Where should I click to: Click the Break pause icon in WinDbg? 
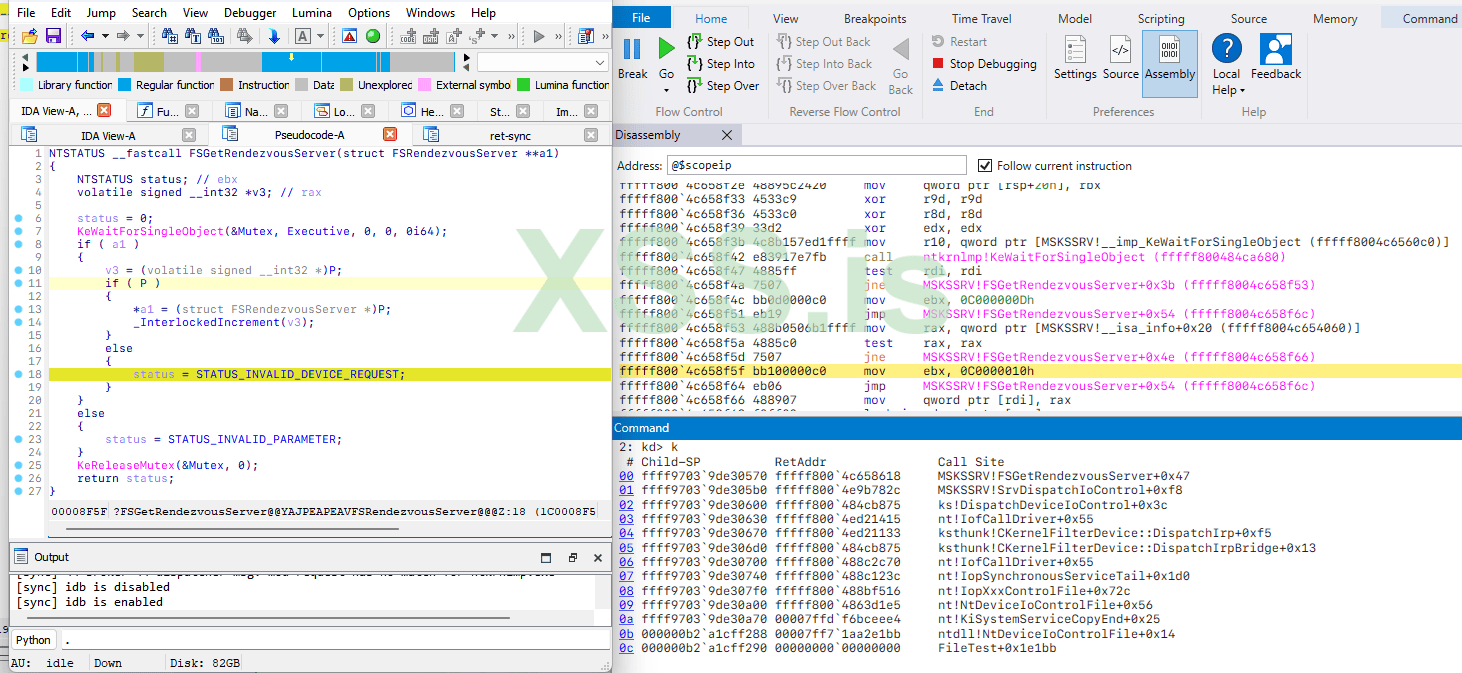(x=632, y=50)
